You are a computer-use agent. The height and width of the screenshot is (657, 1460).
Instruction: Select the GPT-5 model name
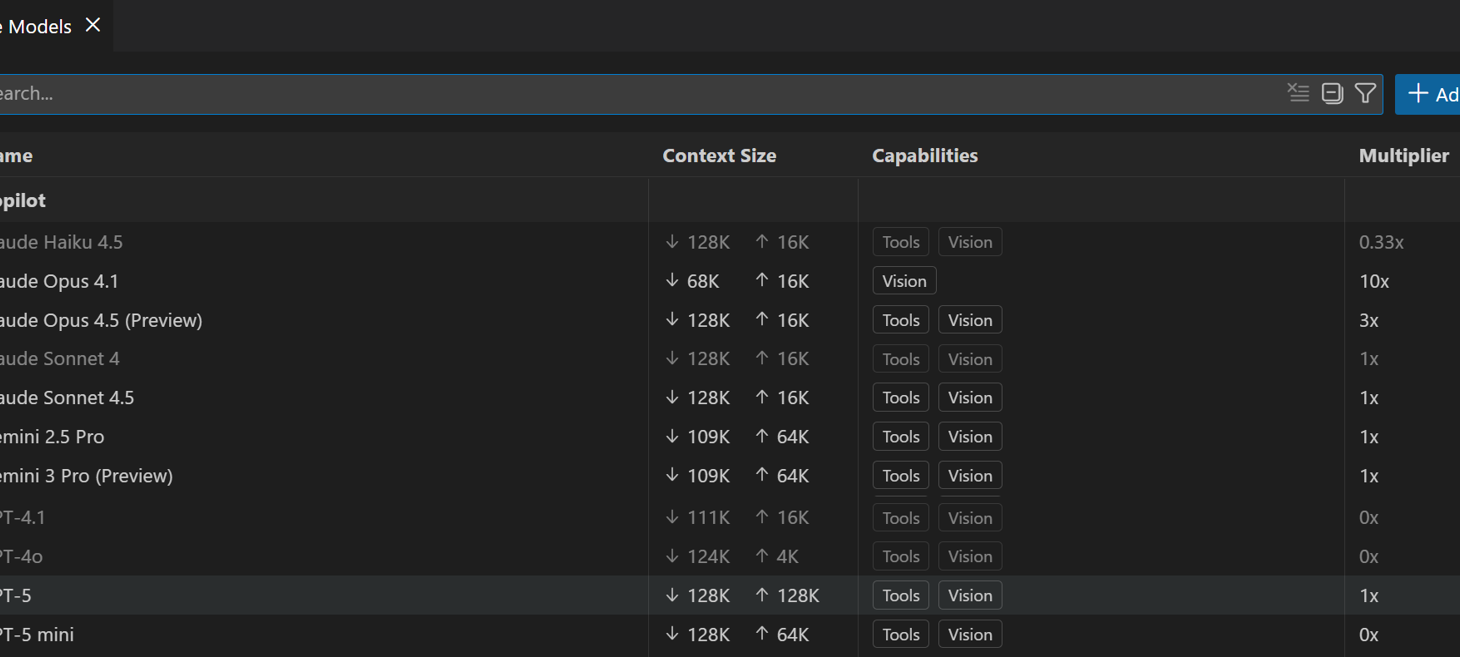click(x=16, y=595)
